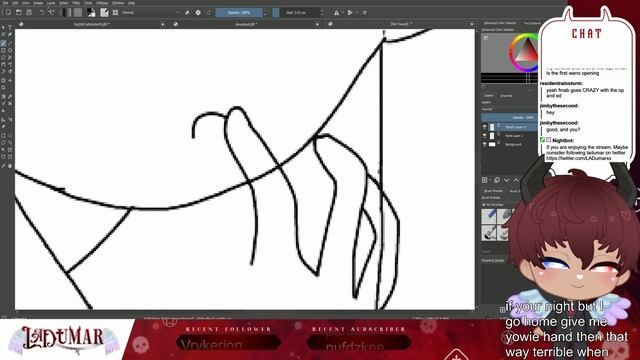Image resolution: width=640 pixels, height=360 pixels.
Task: Open an existing document via toolbar icon
Action: pyautogui.click(x=19, y=13)
